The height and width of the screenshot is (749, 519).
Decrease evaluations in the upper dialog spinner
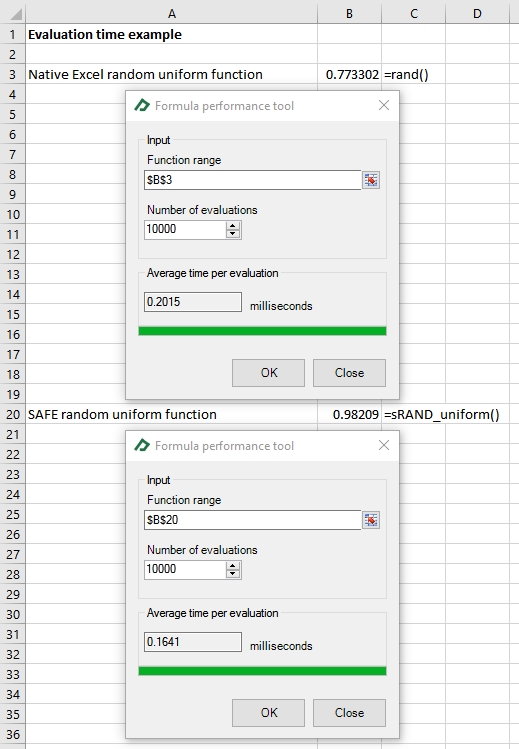233,234
